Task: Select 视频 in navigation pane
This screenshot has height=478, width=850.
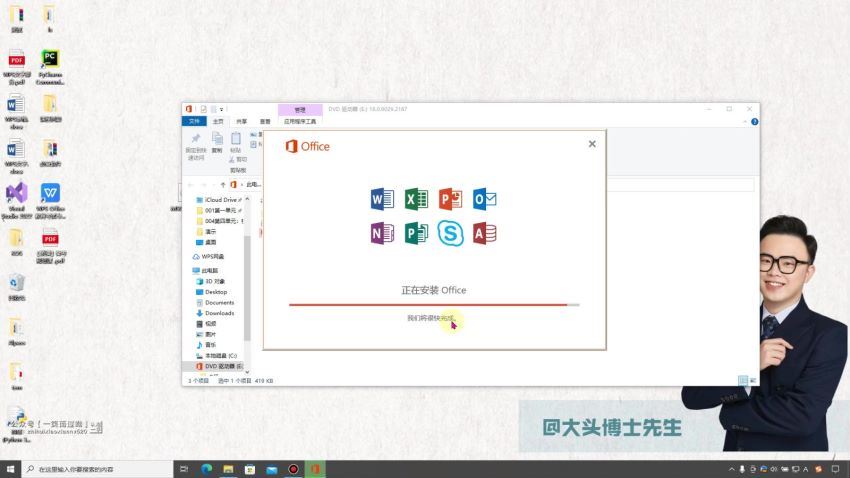Action: point(206,324)
